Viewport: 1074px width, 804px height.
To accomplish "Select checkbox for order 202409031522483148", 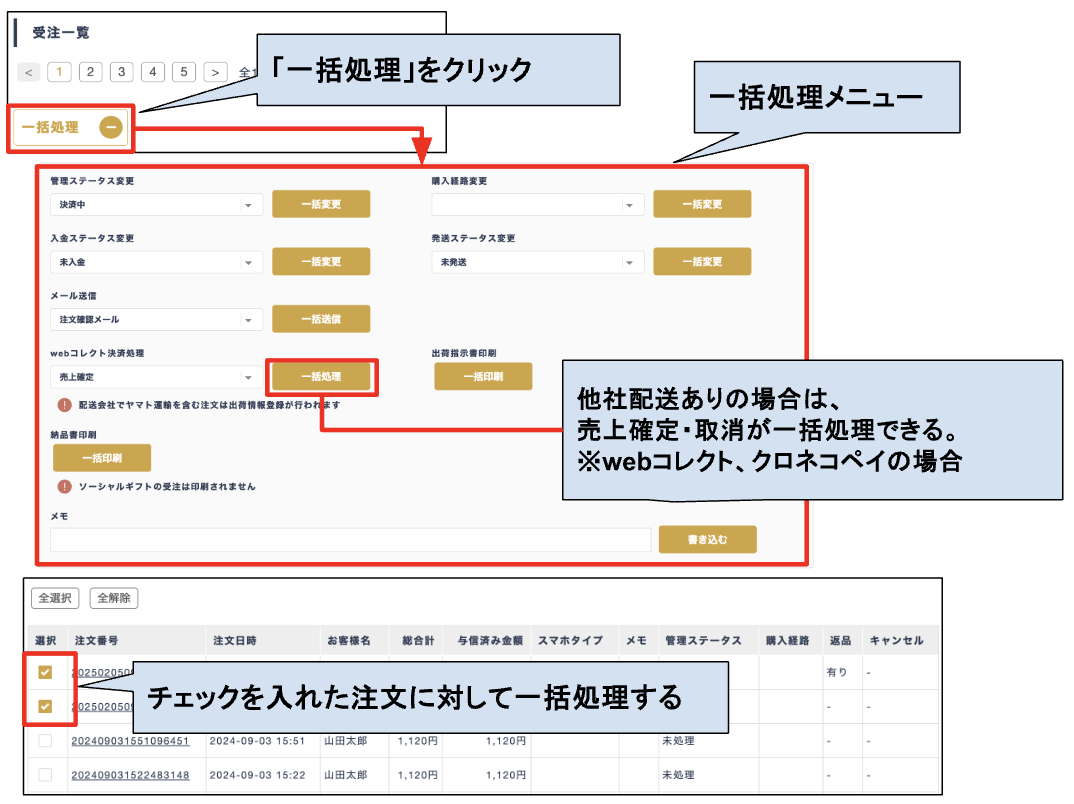I will (45, 775).
